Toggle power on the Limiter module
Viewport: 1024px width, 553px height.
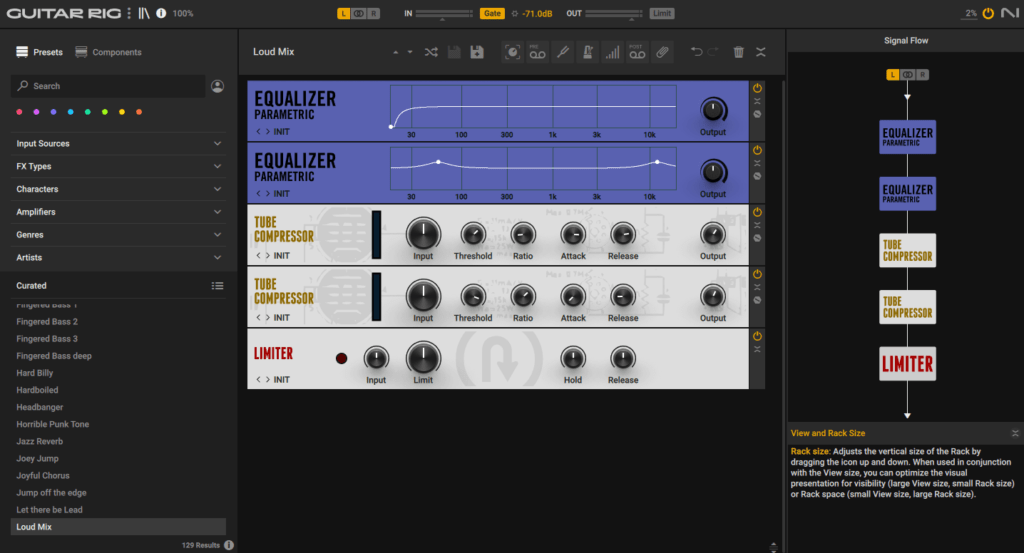[757, 337]
